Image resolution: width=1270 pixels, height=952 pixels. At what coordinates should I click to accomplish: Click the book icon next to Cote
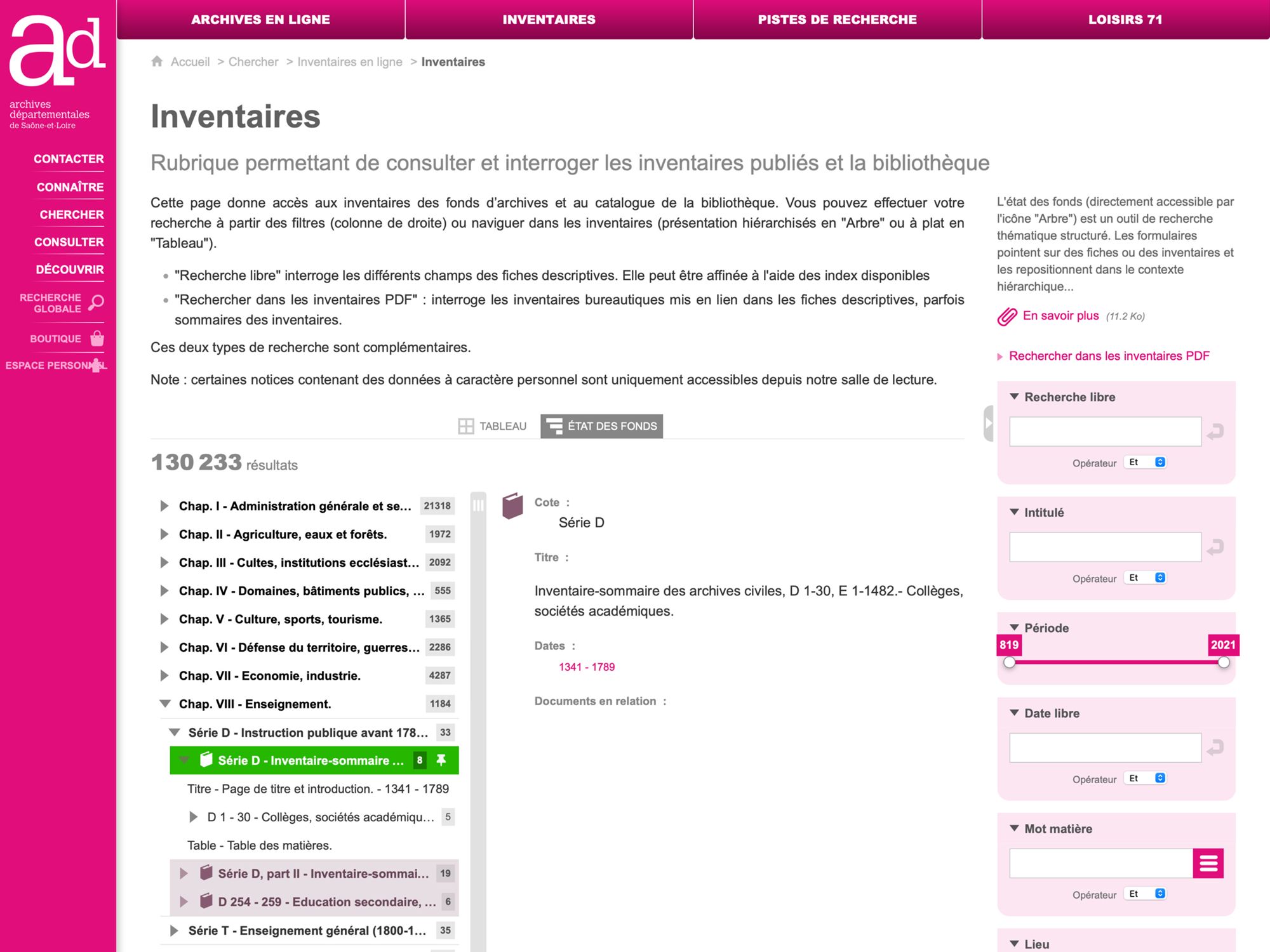[x=512, y=506]
